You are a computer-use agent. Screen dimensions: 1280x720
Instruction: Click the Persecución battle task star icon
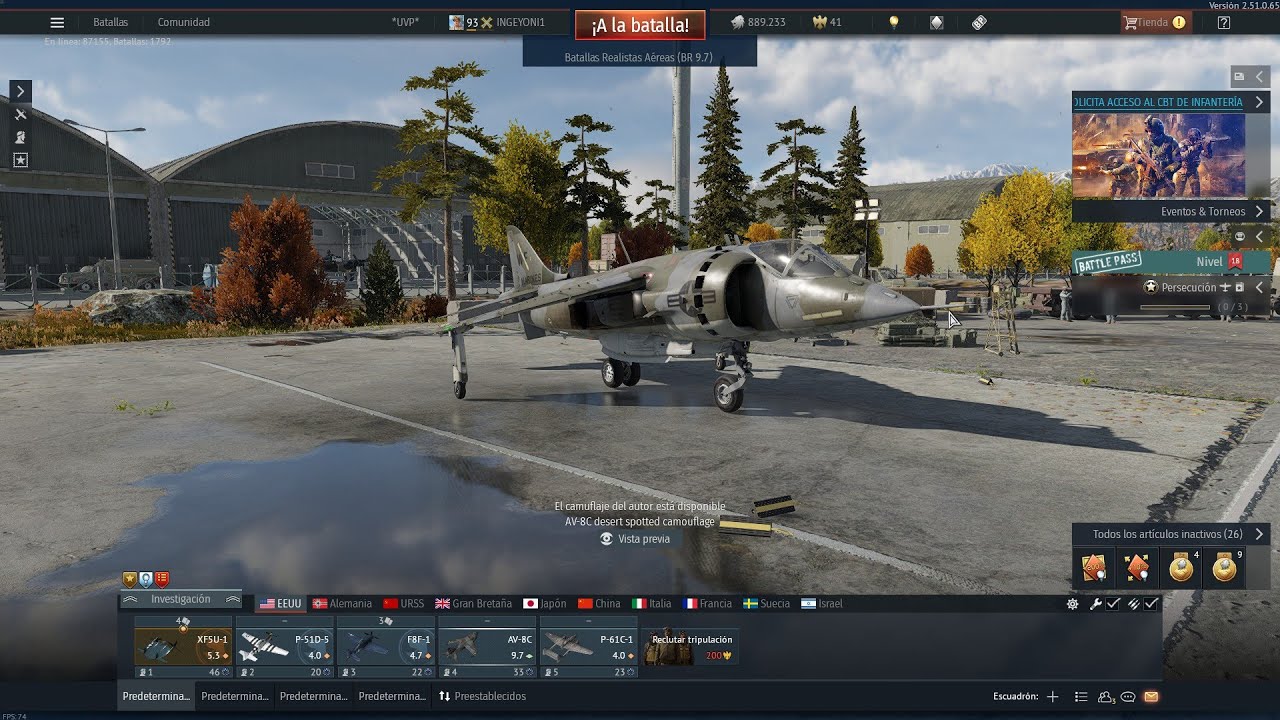[1151, 287]
